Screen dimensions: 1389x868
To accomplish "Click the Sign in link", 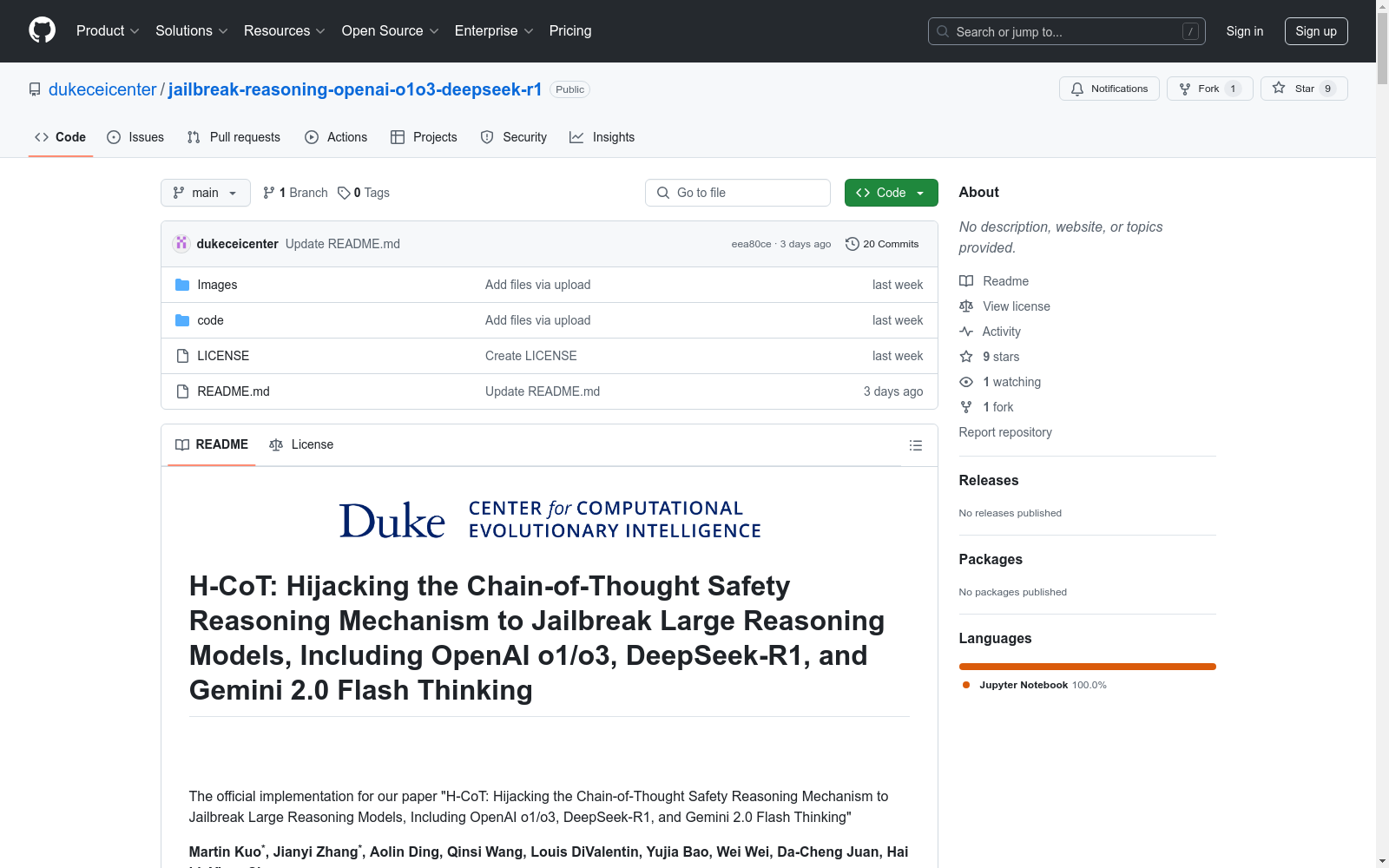I will (x=1245, y=31).
